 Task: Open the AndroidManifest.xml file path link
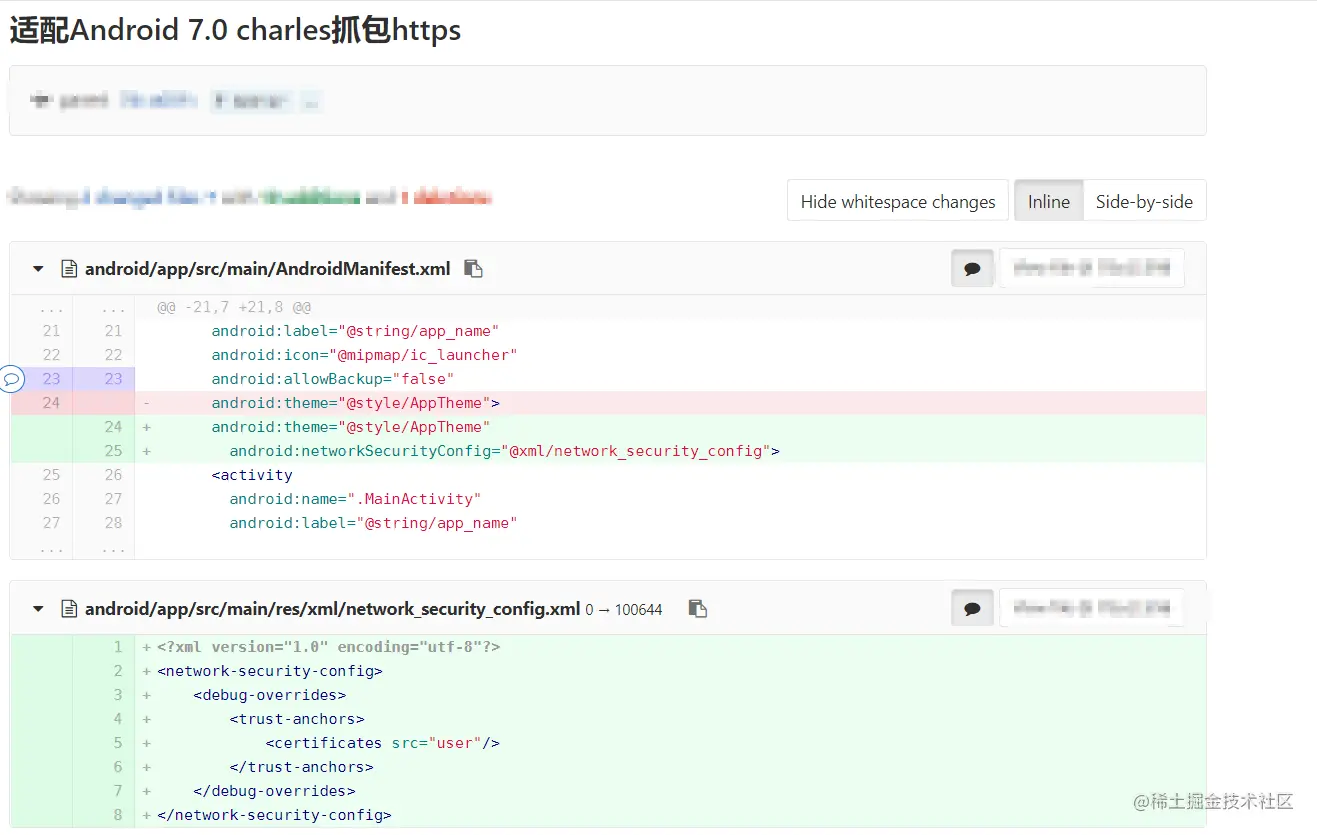pos(267,269)
